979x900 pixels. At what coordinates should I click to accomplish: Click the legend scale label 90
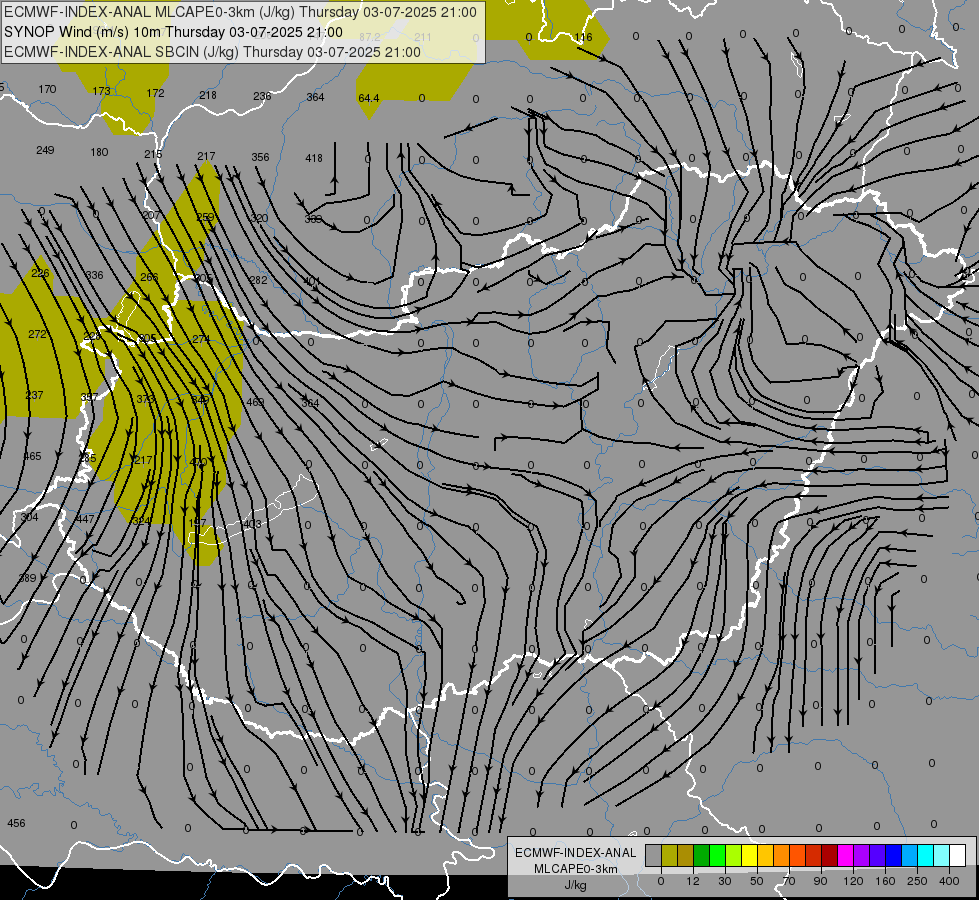pos(820,881)
